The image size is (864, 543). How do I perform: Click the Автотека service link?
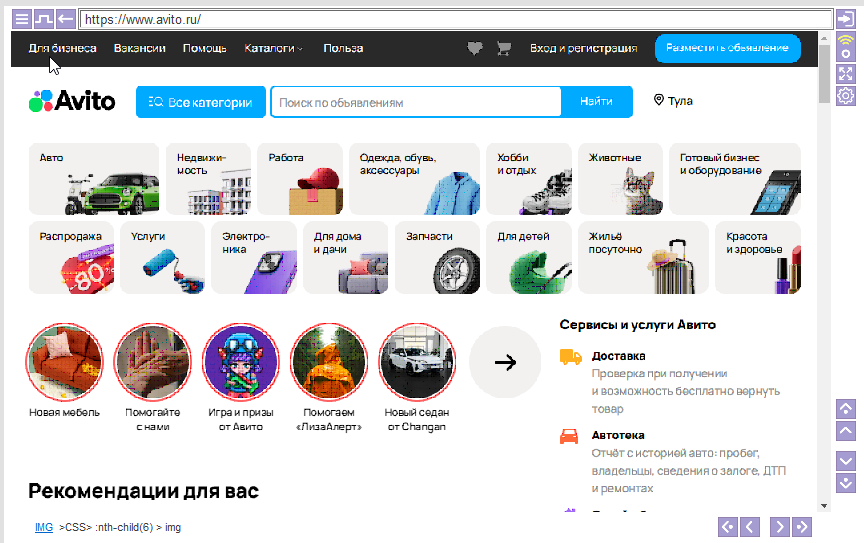pos(618,435)
